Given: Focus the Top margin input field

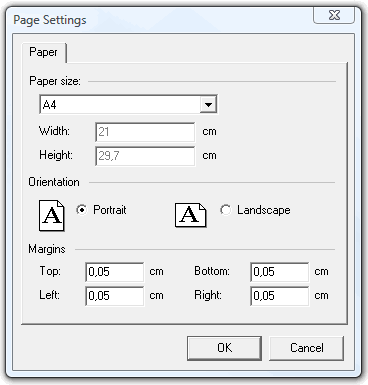Looking at the screenshot, I should (x=115, y=272).
